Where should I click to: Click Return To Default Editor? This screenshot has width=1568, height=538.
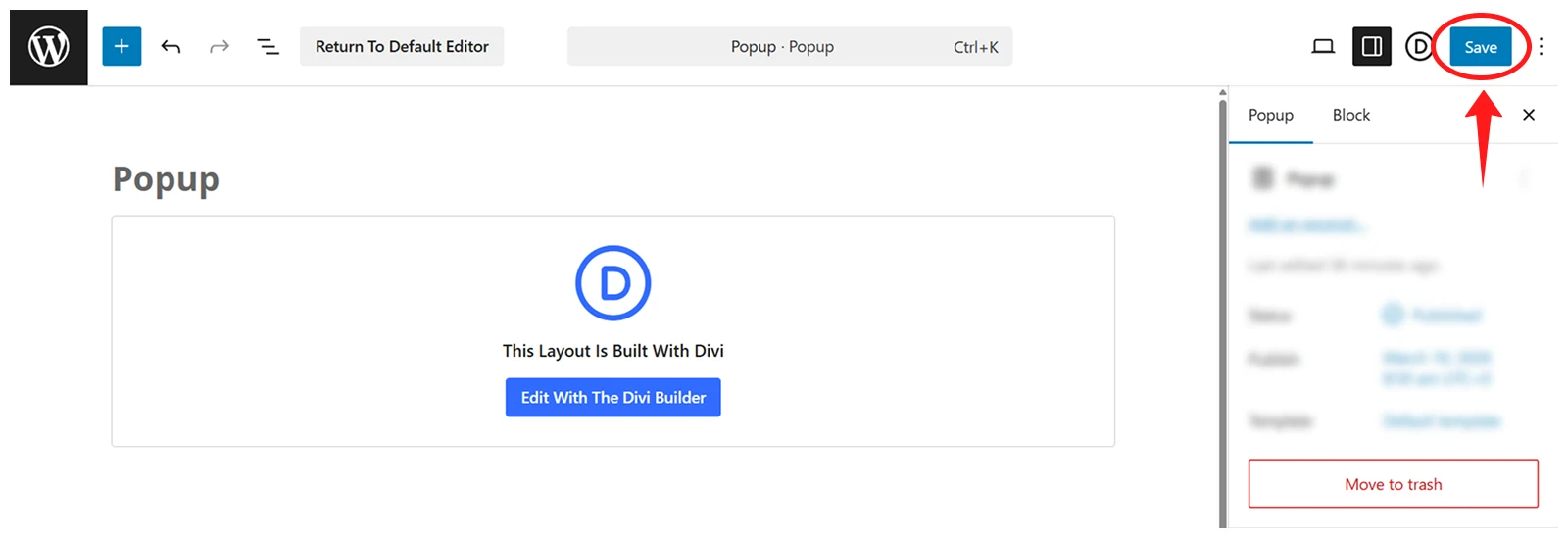(x=402, y=46)
